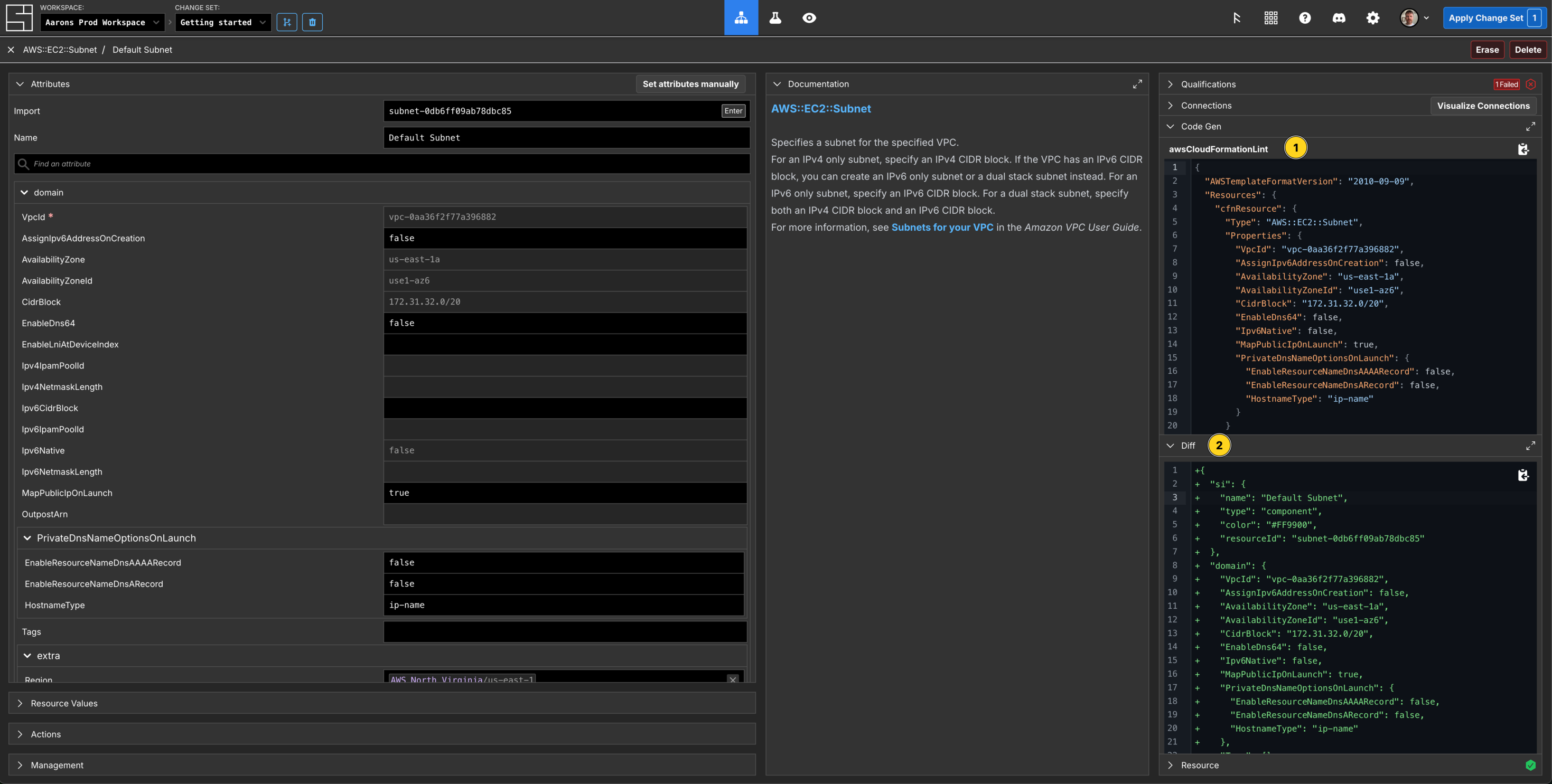Click the 1 Failed qualification badge
The height and width of the screenshot is (784, 1552).
tap(1506, 84)
